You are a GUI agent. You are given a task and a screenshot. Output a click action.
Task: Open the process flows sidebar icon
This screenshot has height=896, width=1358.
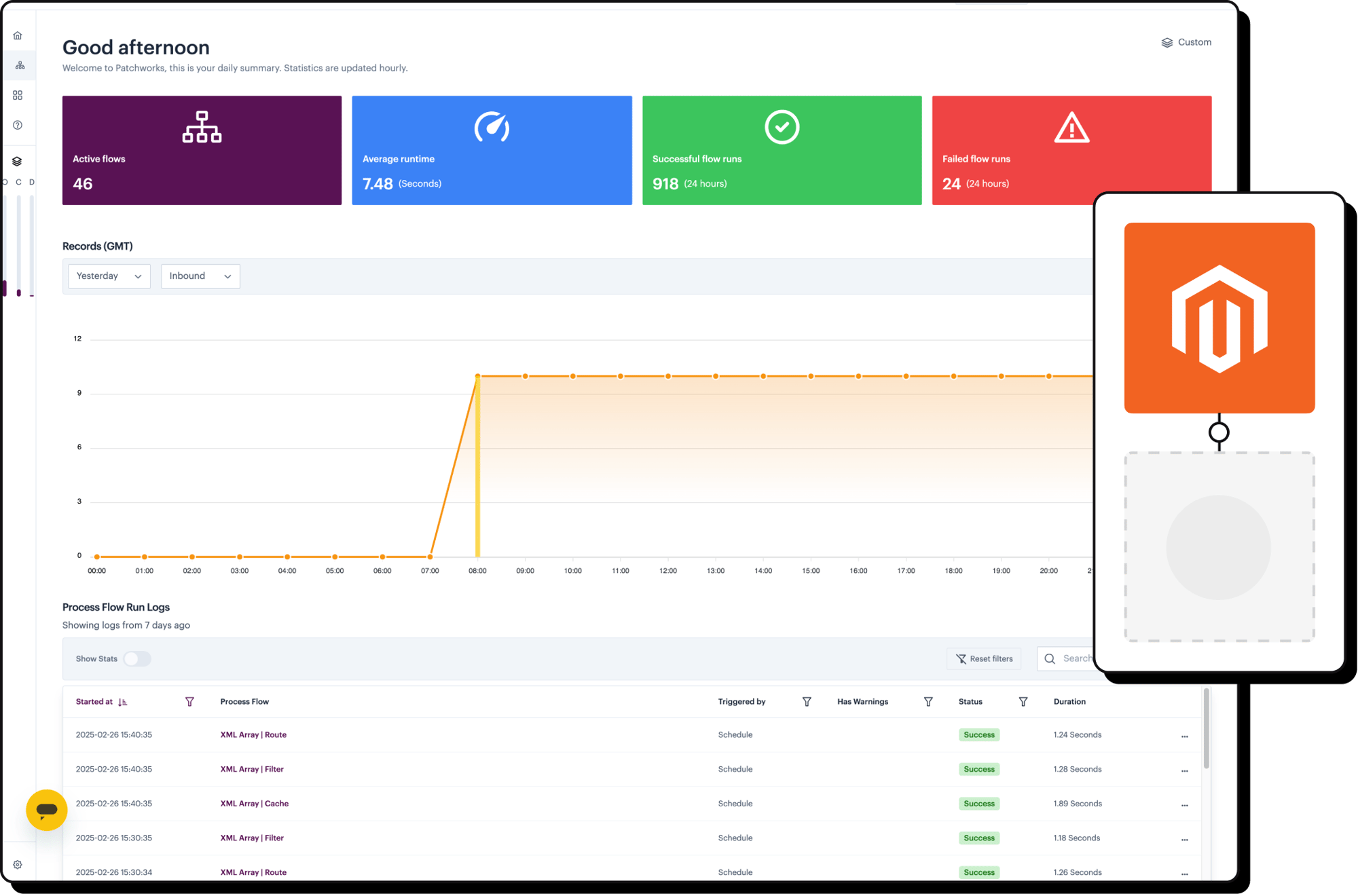click(x=20, y=65)
